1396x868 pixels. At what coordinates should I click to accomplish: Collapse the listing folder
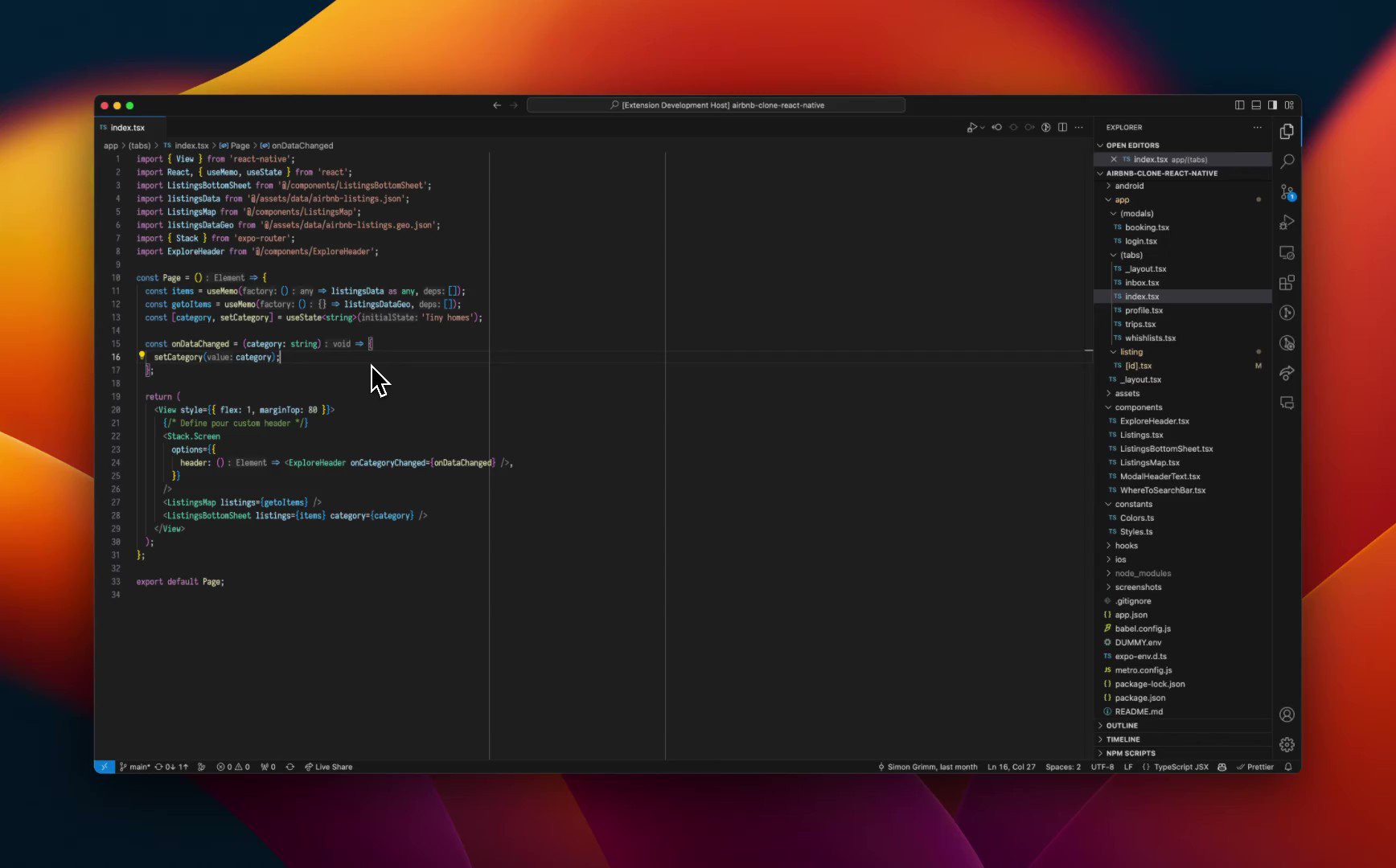[x=1182, y=352]
